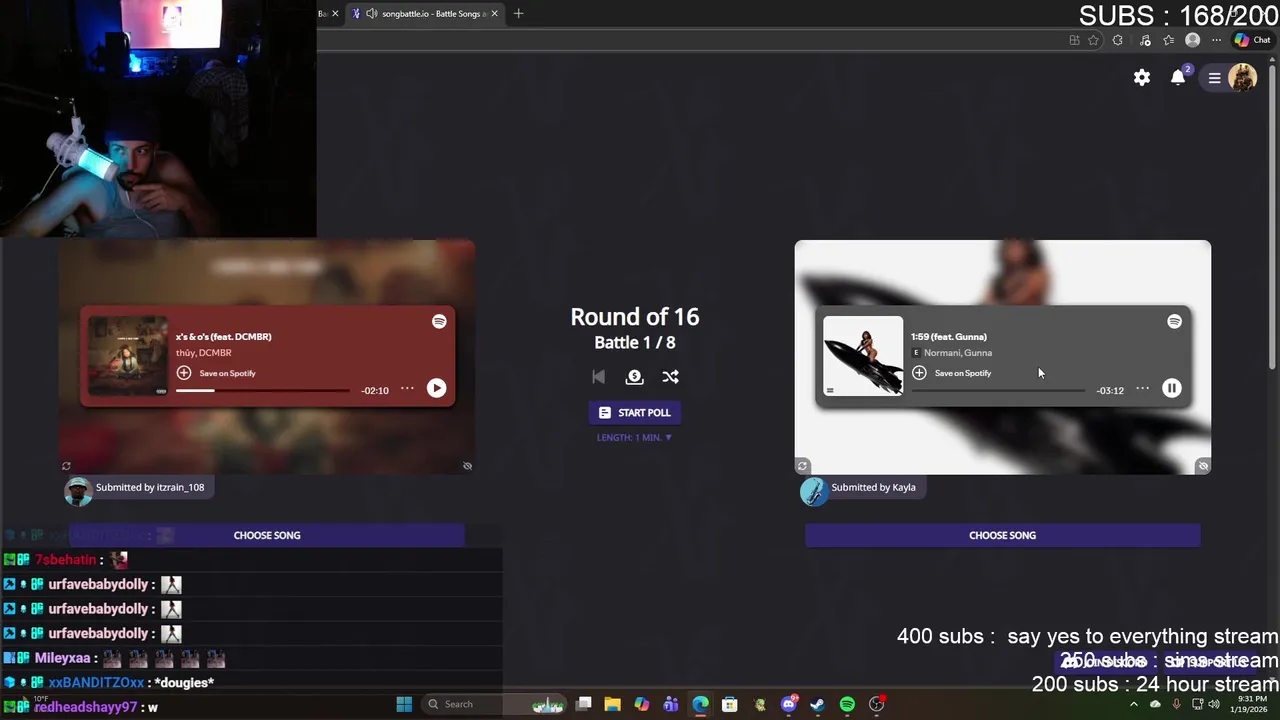Open songbattle settings gear
This screenshot has height=720, width=1280.
(1142, 77)
